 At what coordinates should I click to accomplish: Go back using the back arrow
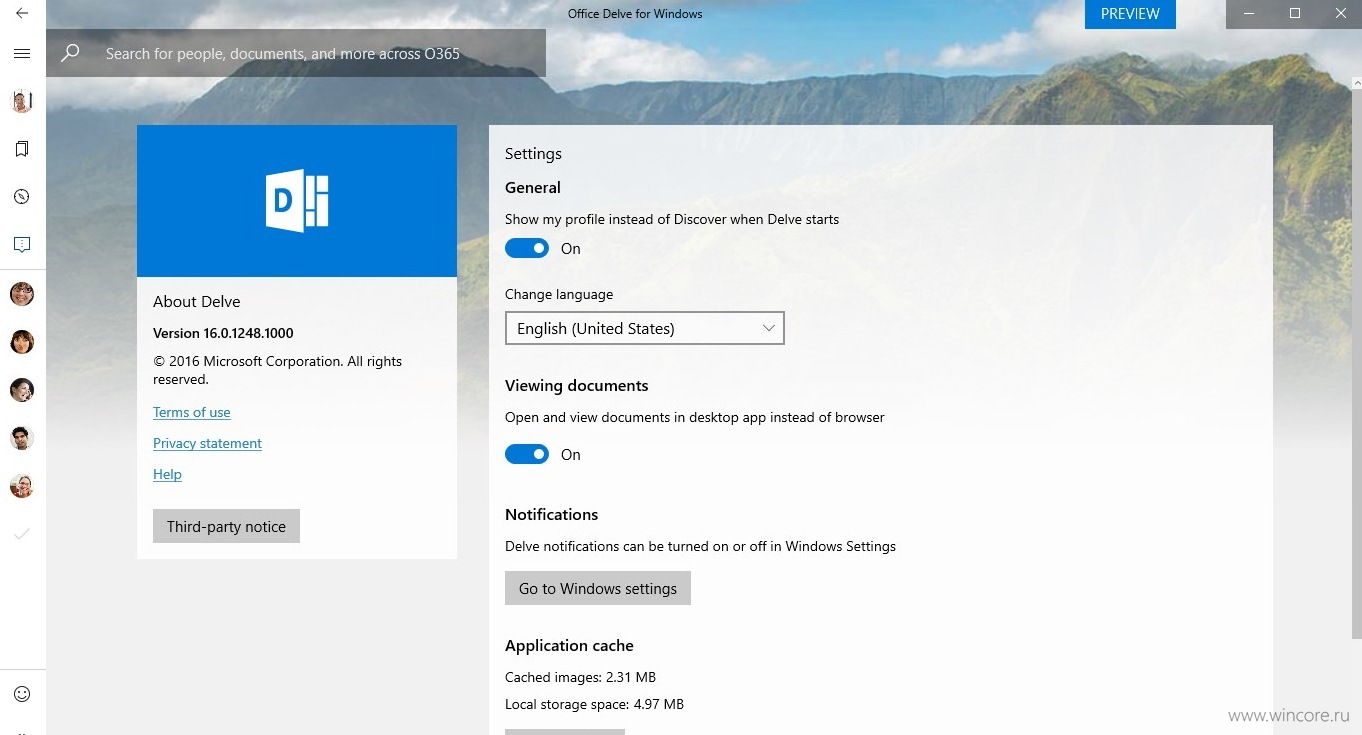point(22,14)
